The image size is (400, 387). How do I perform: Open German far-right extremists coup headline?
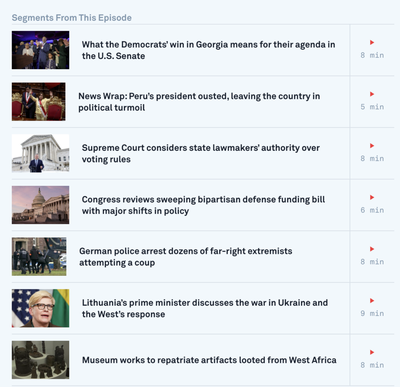[186, 257]
